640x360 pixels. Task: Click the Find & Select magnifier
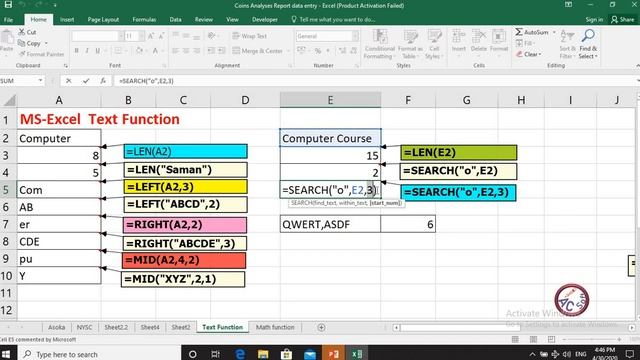point(588,36)
